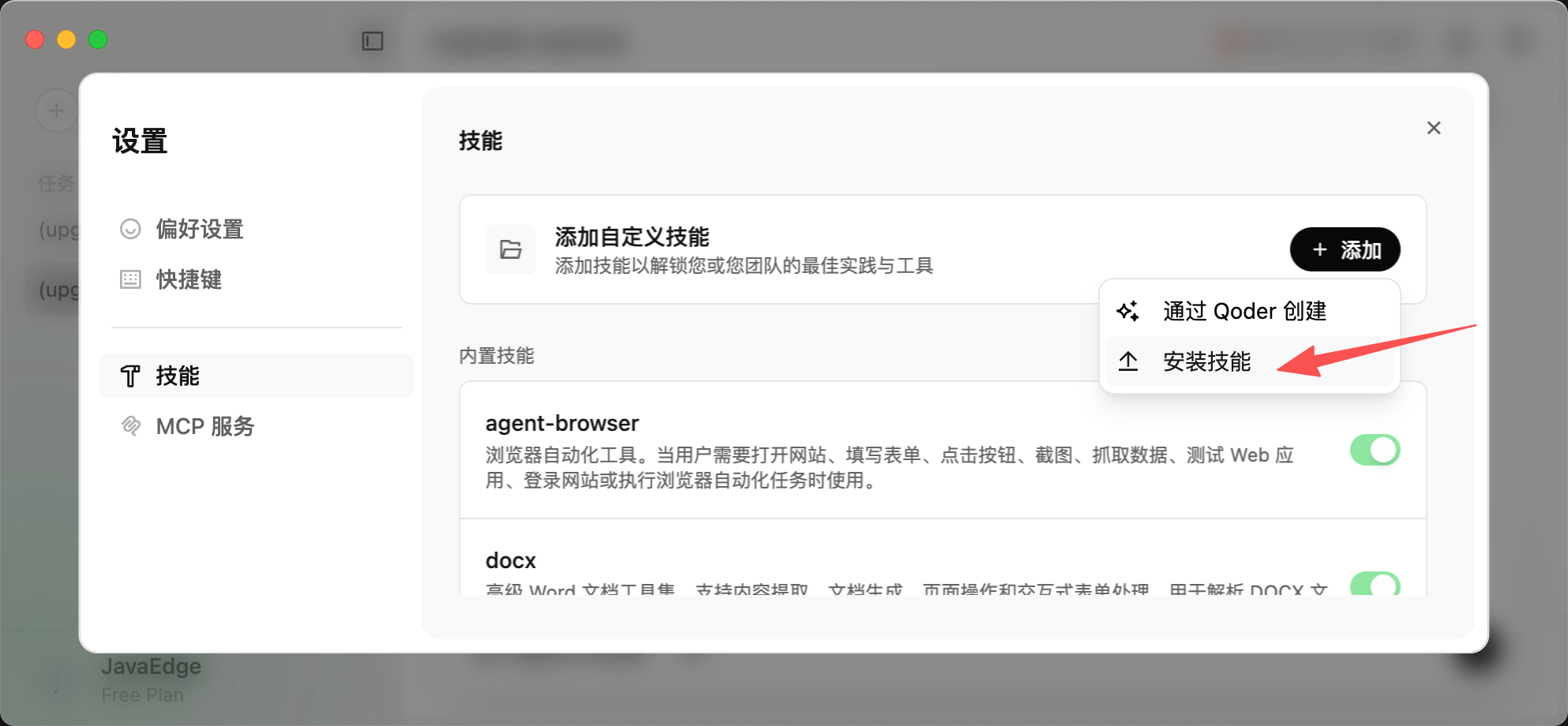Click the green macOS fullscreen button

click(x=98, y=39)
